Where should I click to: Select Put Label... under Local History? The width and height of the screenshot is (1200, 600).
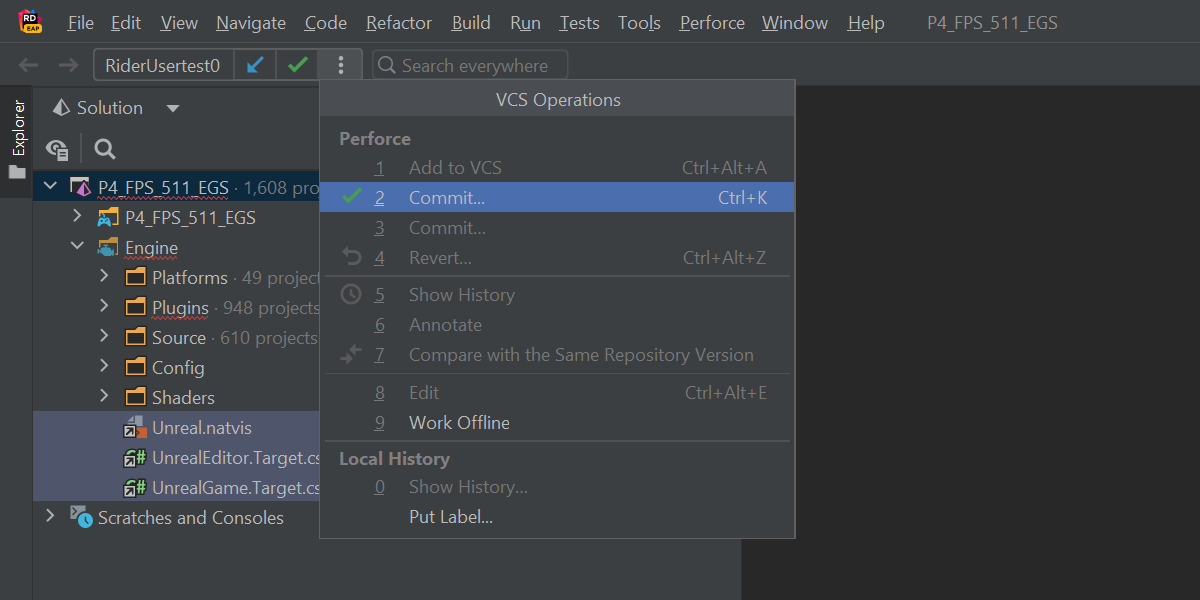click(x=450, y=517)
